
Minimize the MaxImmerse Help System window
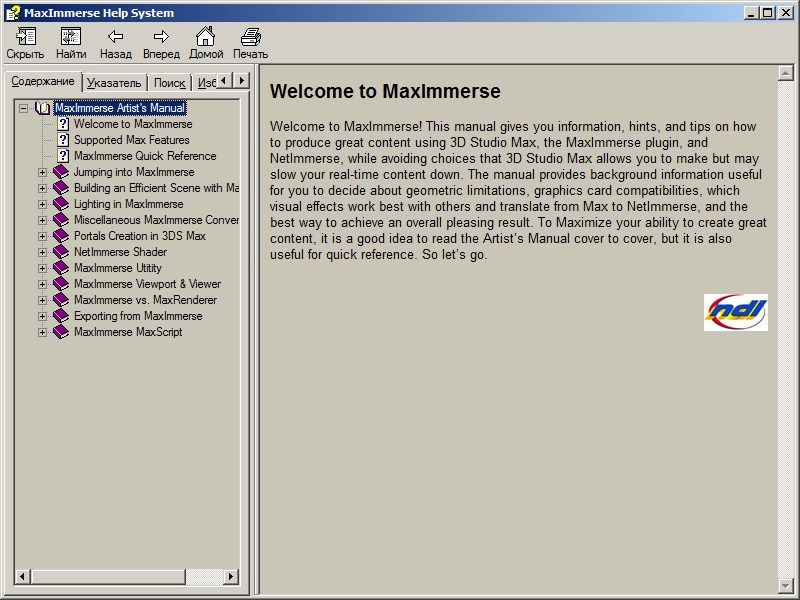pyautogui.click(x=751, y=13)
